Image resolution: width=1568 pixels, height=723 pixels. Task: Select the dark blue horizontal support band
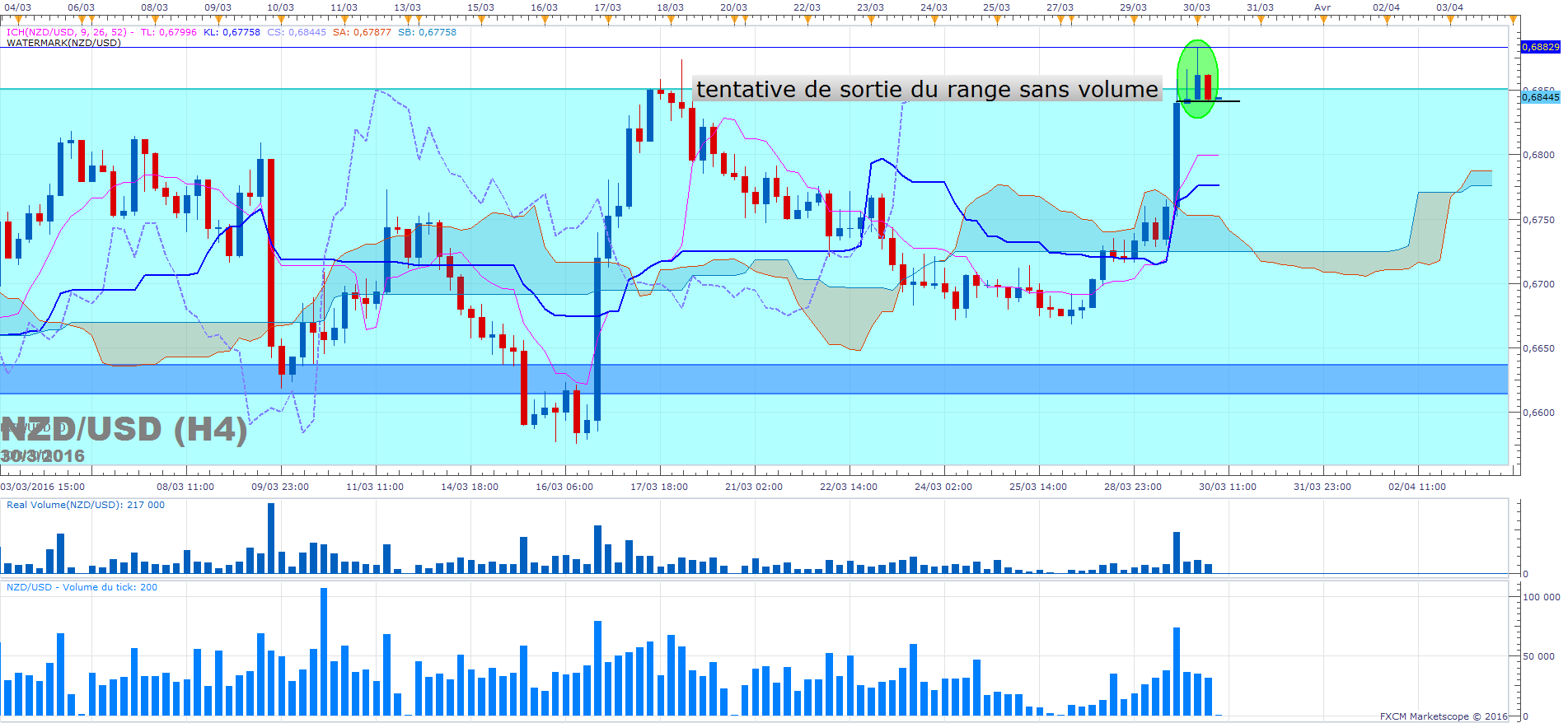[x=754, y=379]
